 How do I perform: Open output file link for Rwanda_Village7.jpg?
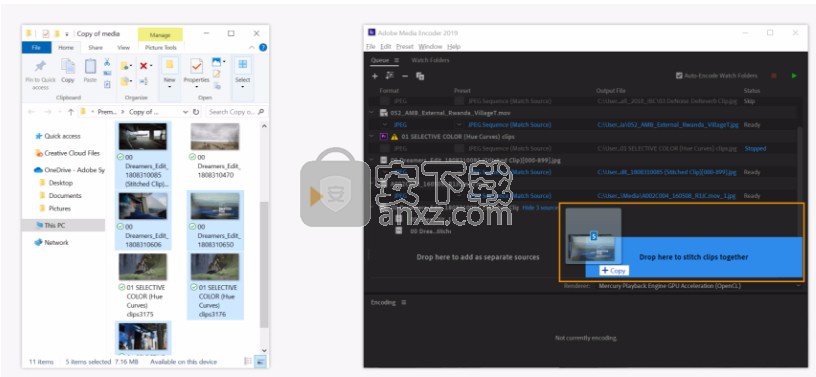pos(668,125)
